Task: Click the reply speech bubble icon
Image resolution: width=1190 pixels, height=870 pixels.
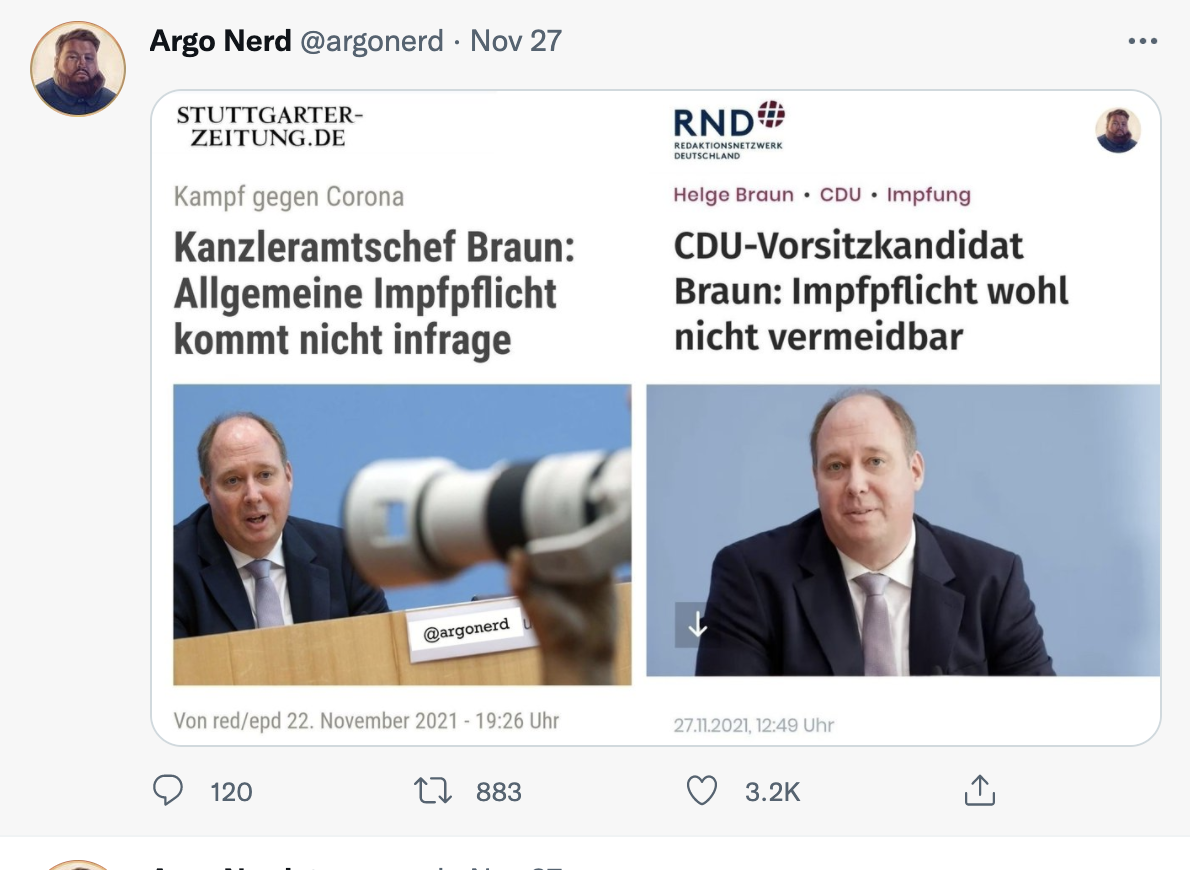Action: 167,791
